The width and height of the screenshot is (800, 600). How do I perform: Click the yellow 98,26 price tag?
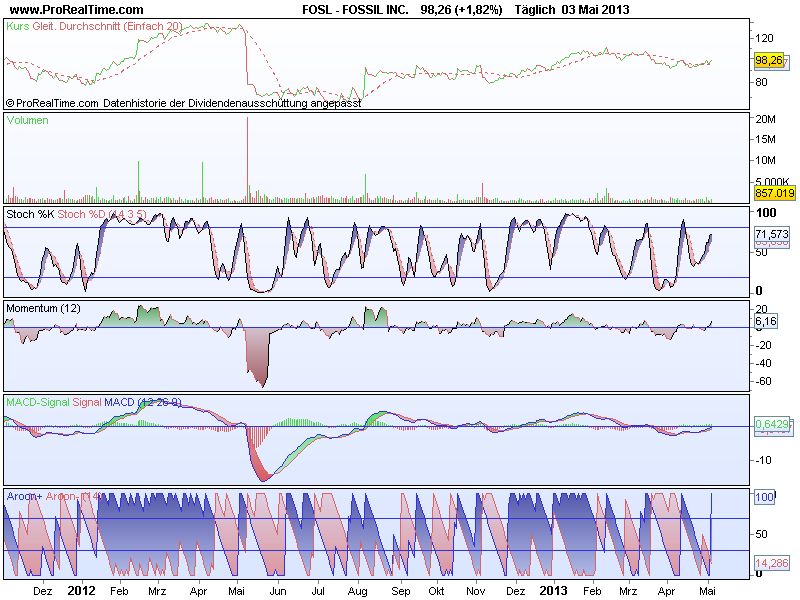click(x=768, y=60)
